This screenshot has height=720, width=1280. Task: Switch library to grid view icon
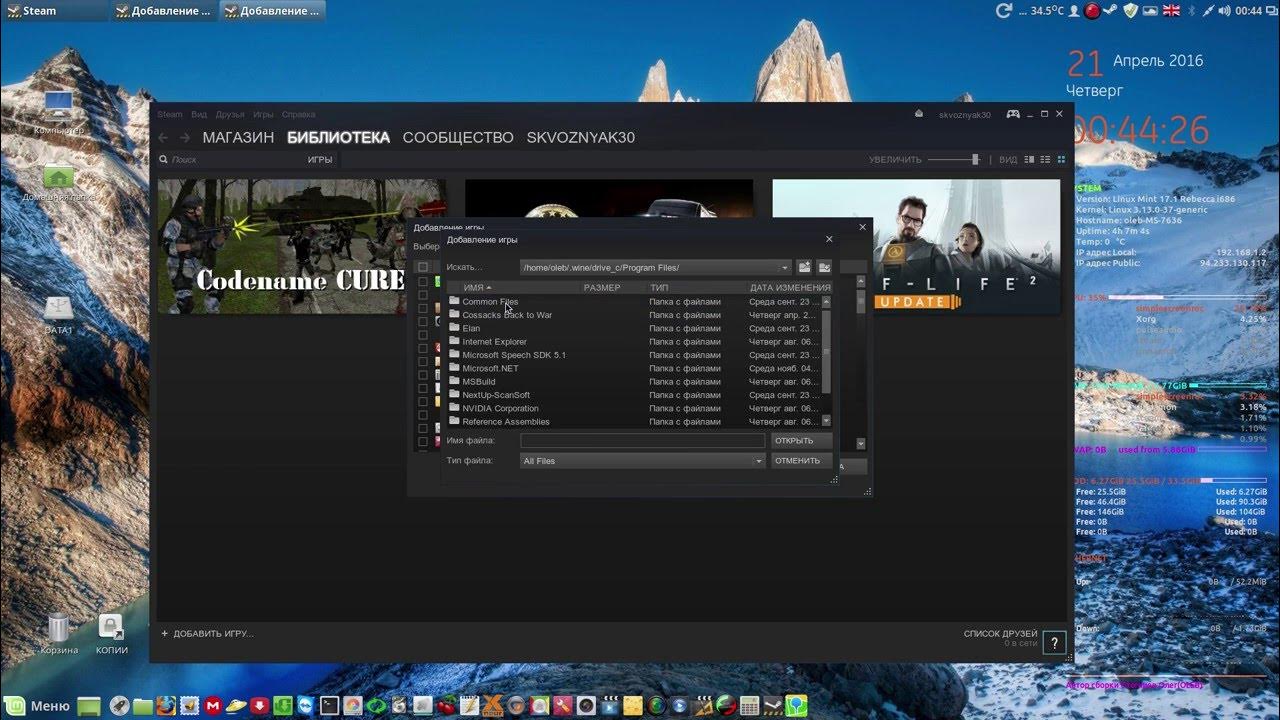tap(1061, 160)
